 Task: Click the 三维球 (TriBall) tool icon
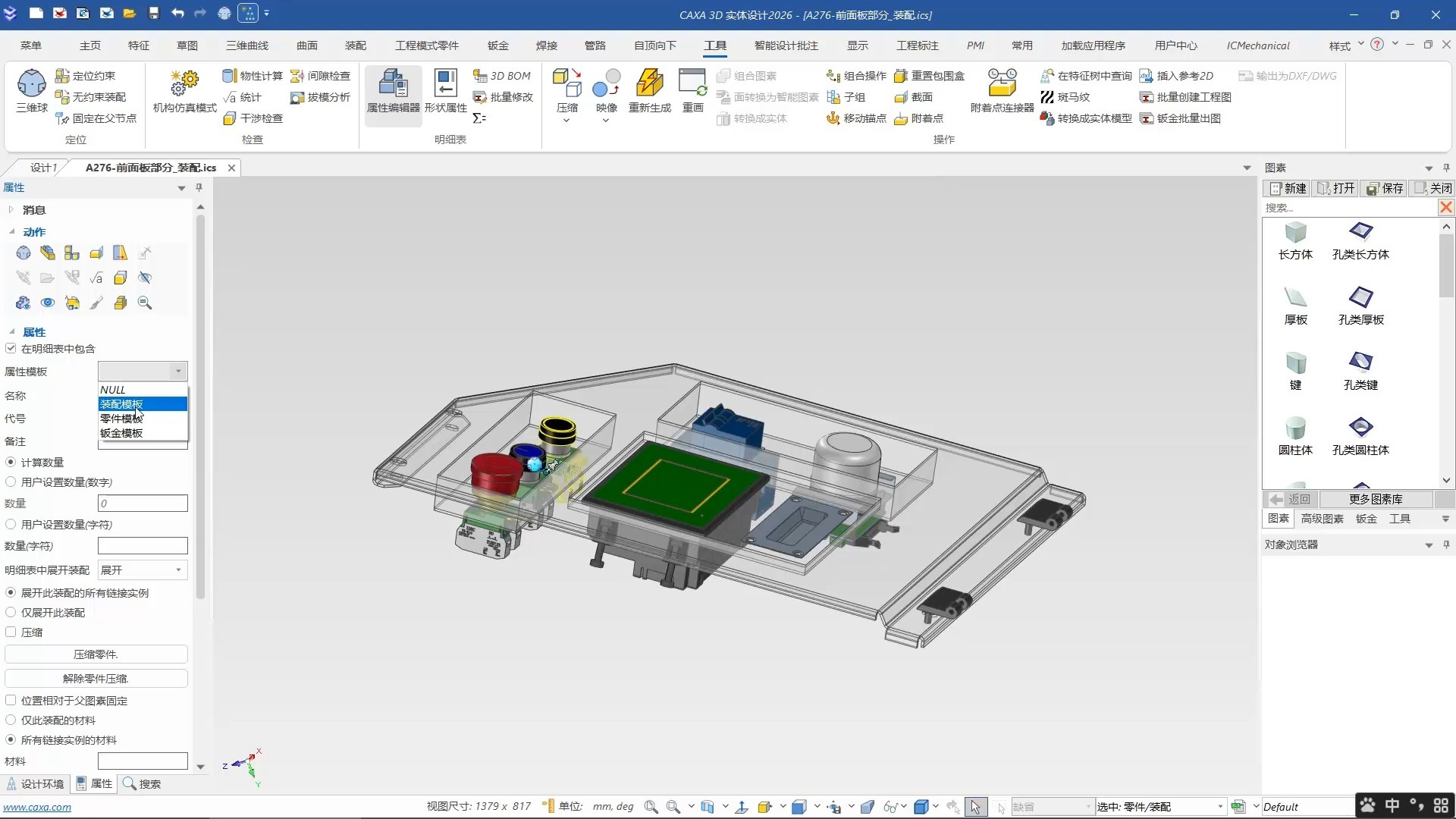[x=32, y=84]
